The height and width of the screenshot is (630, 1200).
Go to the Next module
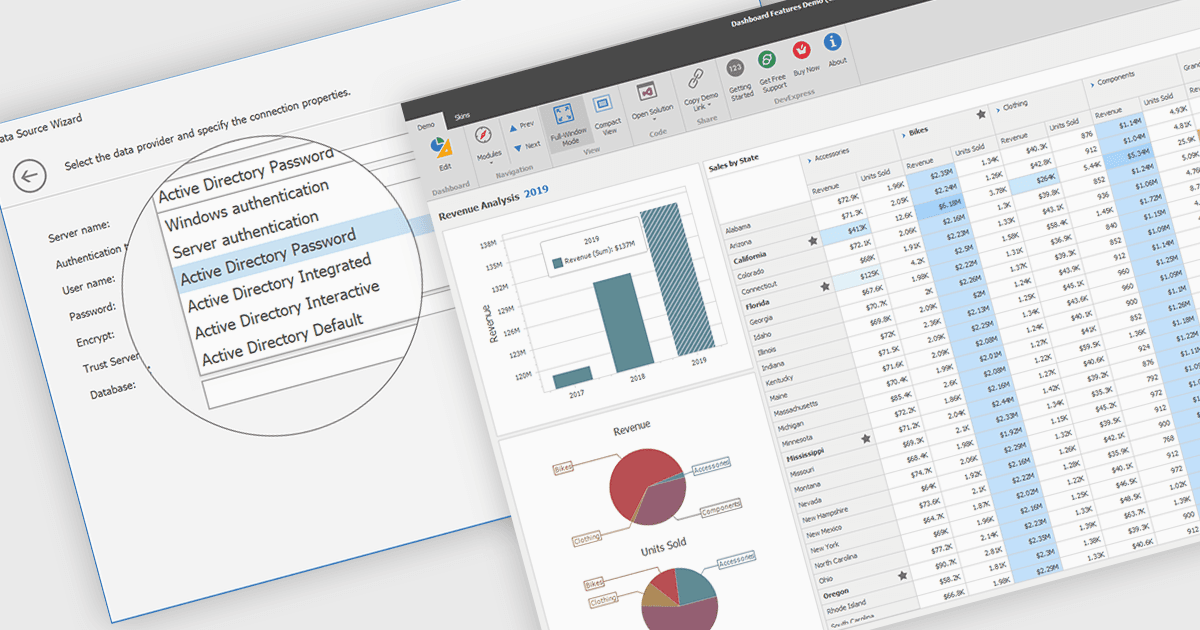click(527, 145)
